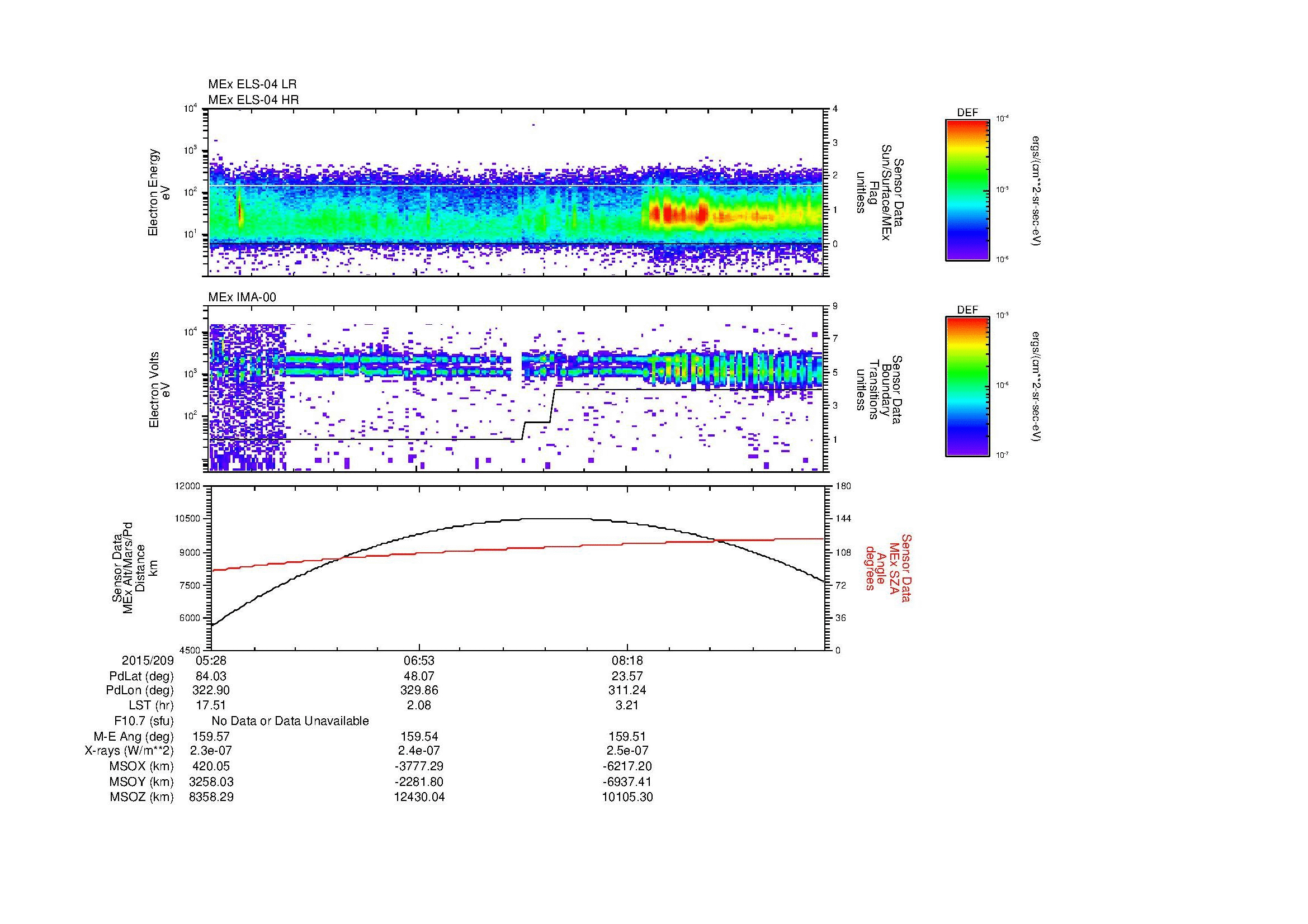Image resolution: width=1308 pixels, height=924 pixels.
Task: Click the 'Boundary Transitions unitless' axis label
Action: (880, 390)
